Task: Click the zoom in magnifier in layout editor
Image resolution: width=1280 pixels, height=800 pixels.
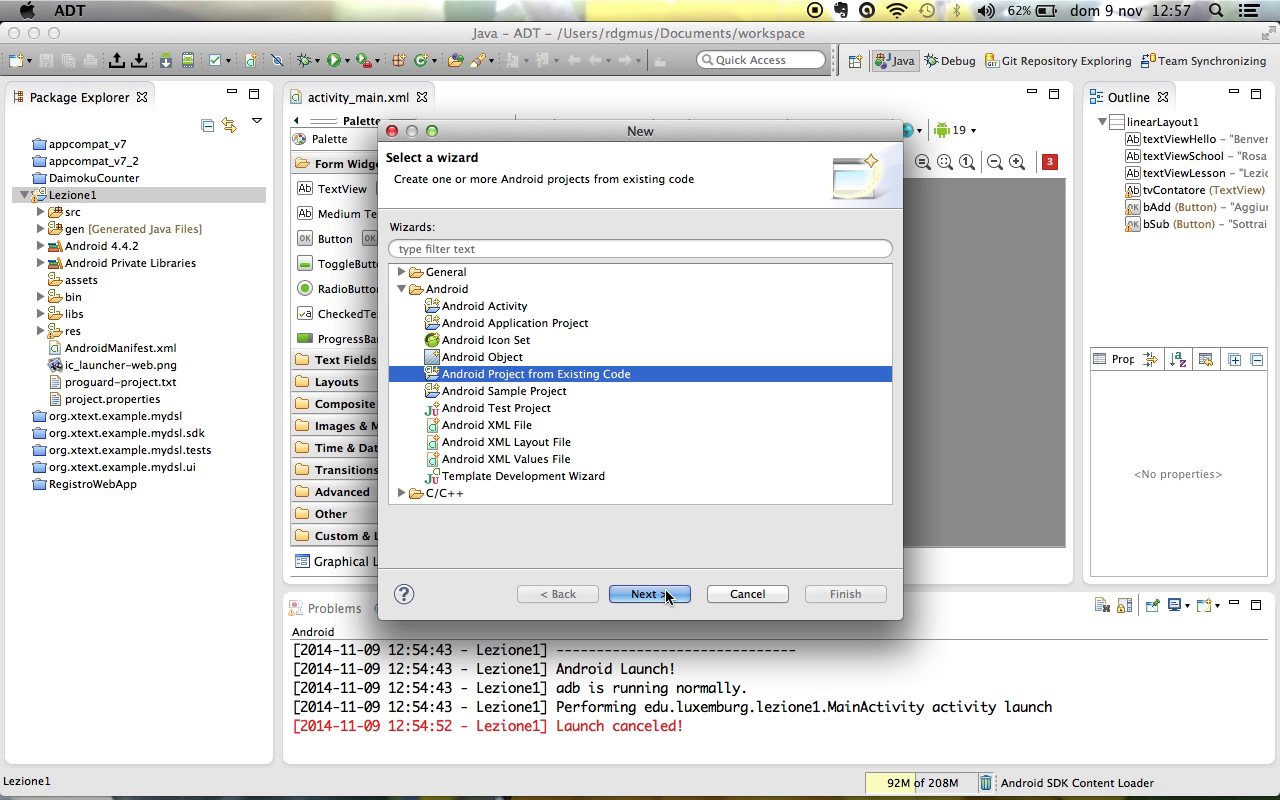Action: tap(1017, 162)
